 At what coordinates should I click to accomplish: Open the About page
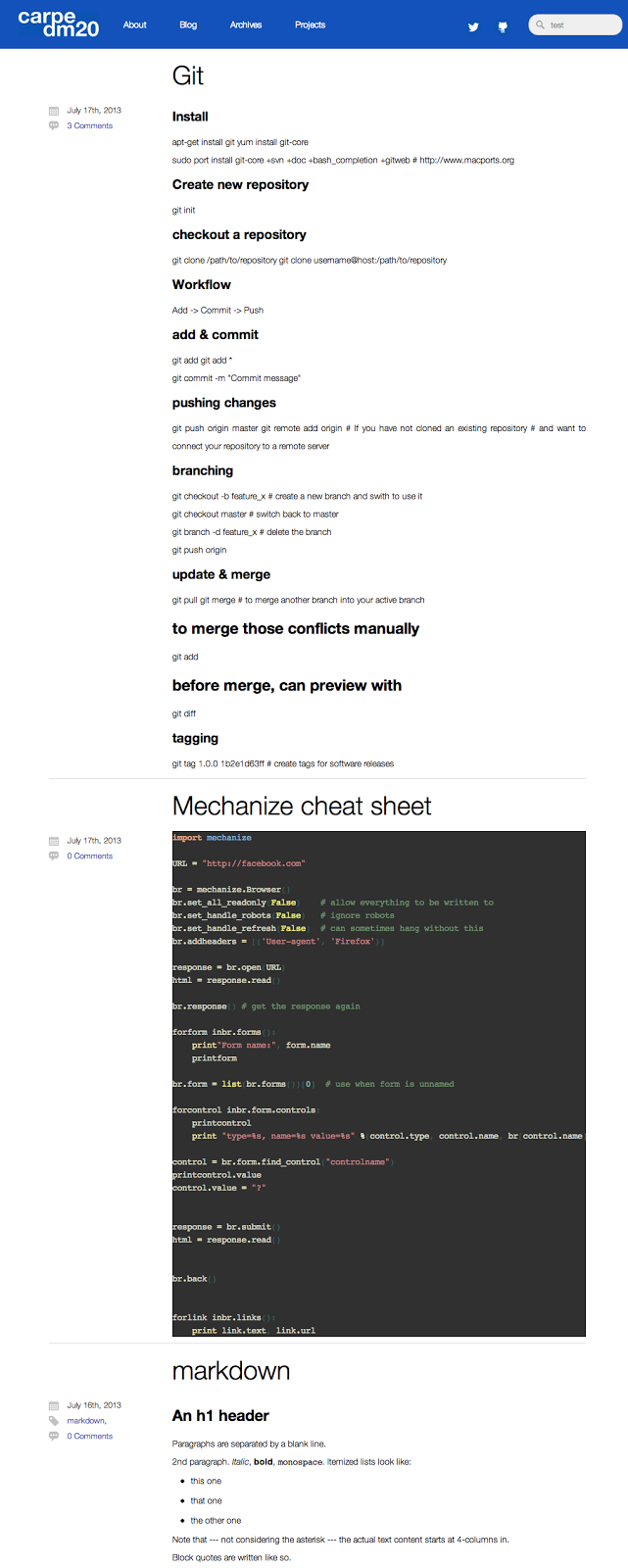coord(134,25)
